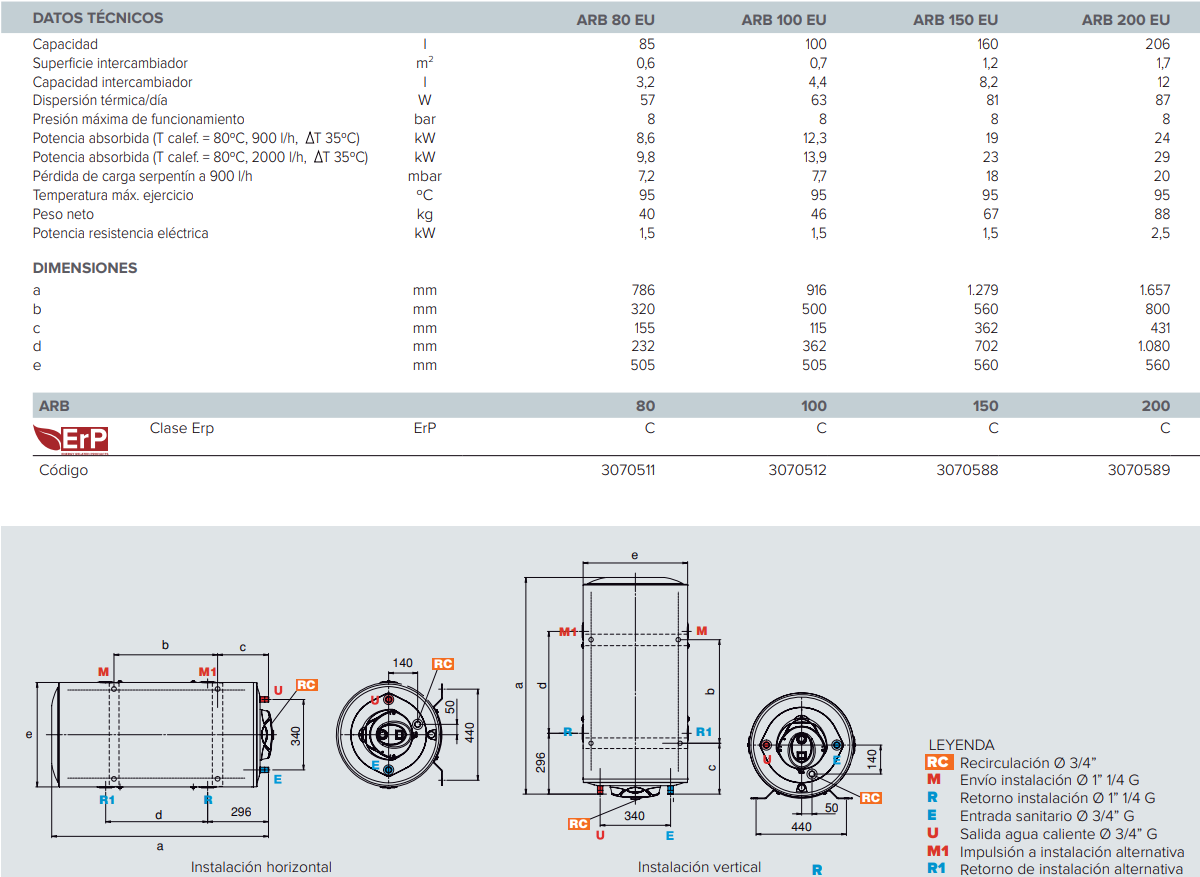
Task: Click the red M marker in the legend
Action: [x=934, y=779]
